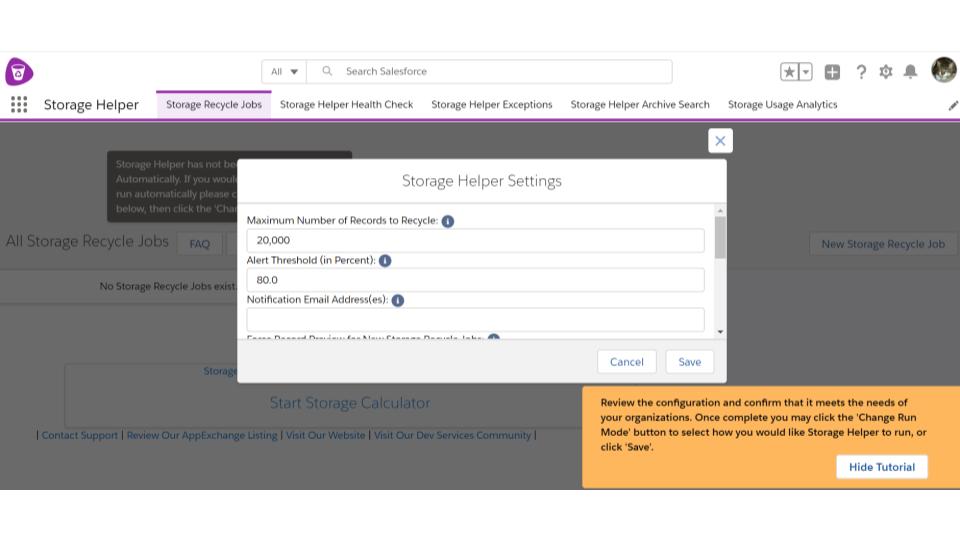This screenshot has height=540, width=960.
Task: Close the Storage Helper Settings dialog
Action: (x=720, y=141)
